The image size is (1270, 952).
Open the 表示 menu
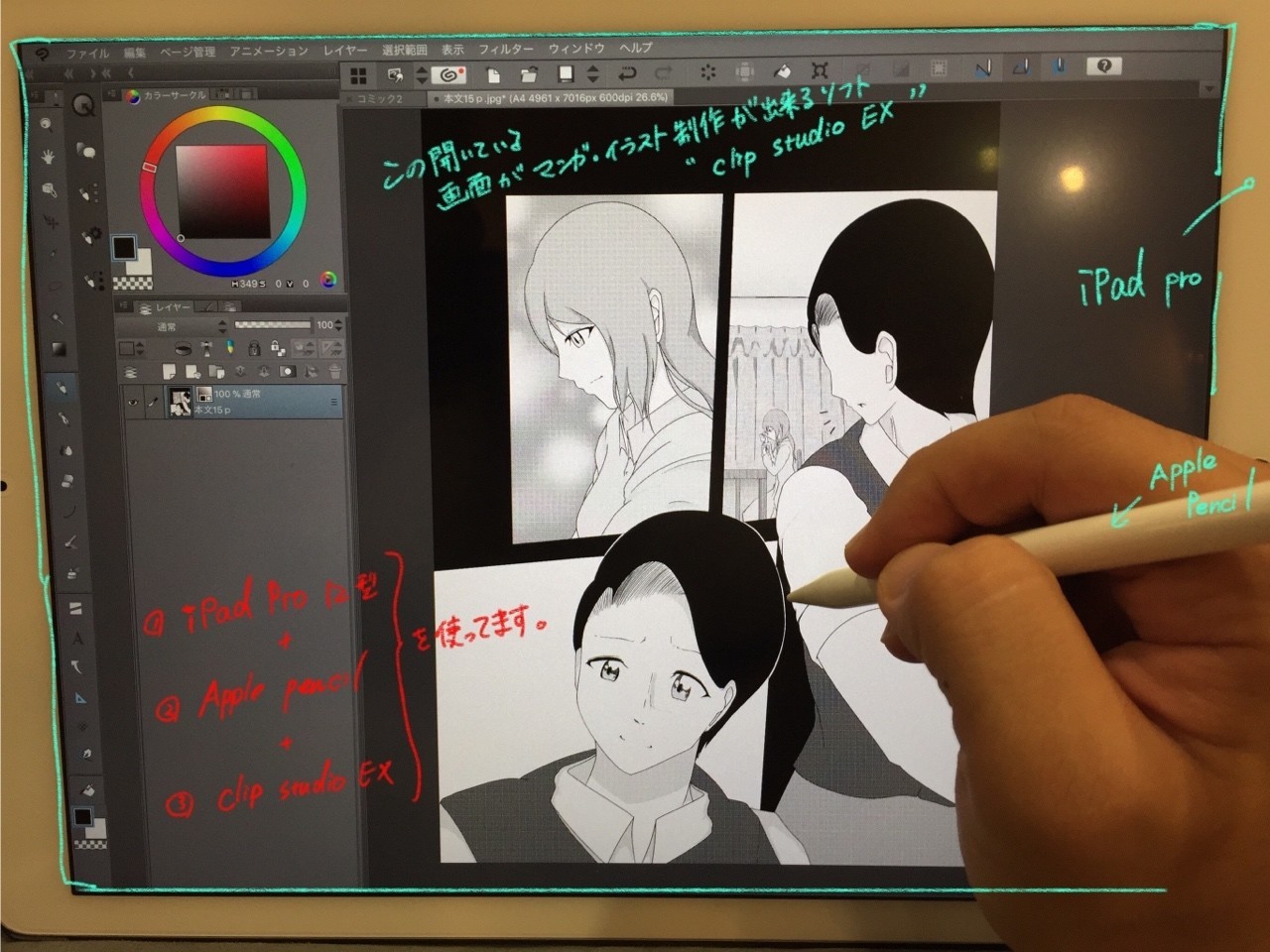452,49
